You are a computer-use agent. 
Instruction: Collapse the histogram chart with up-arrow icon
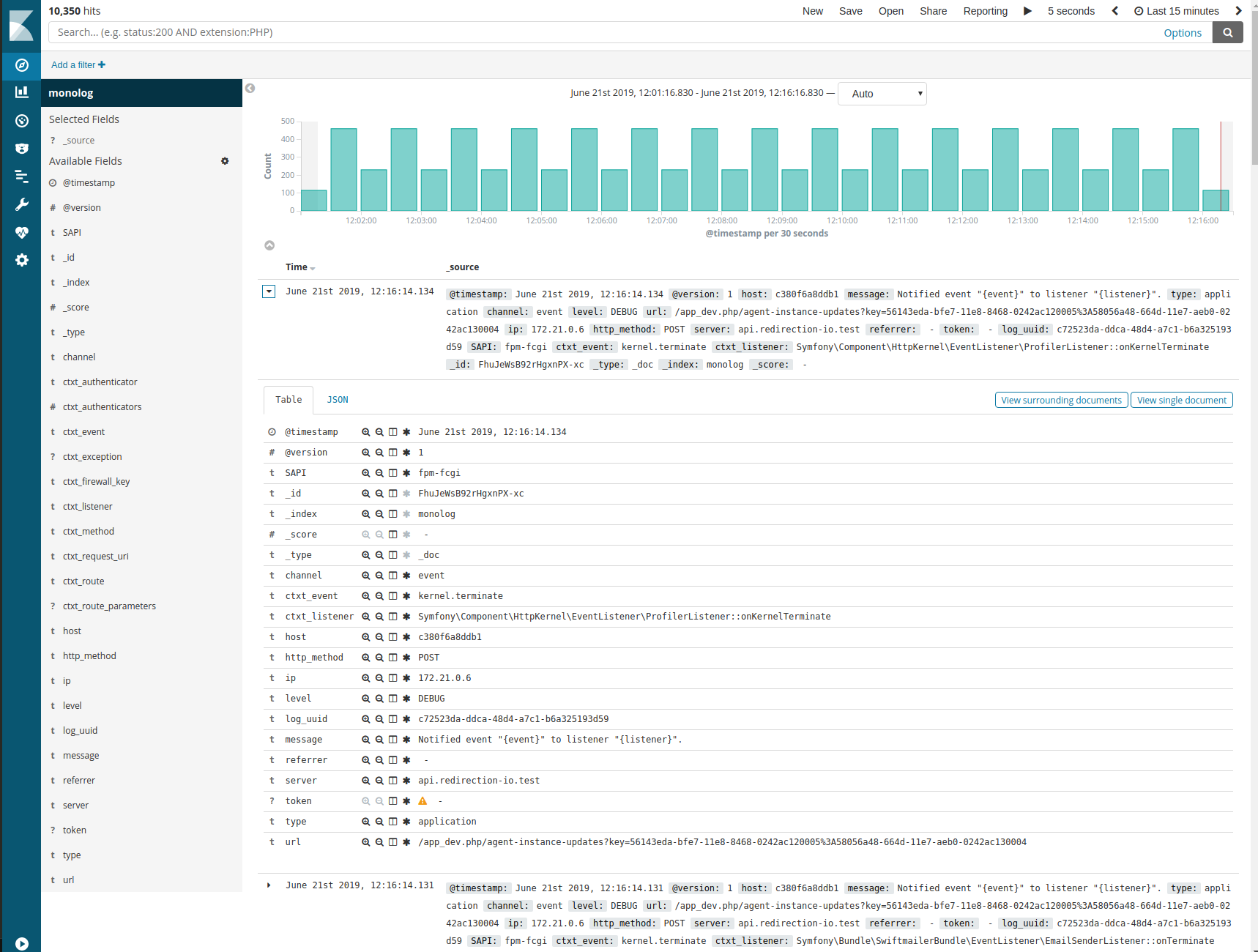tap(269, 245)
